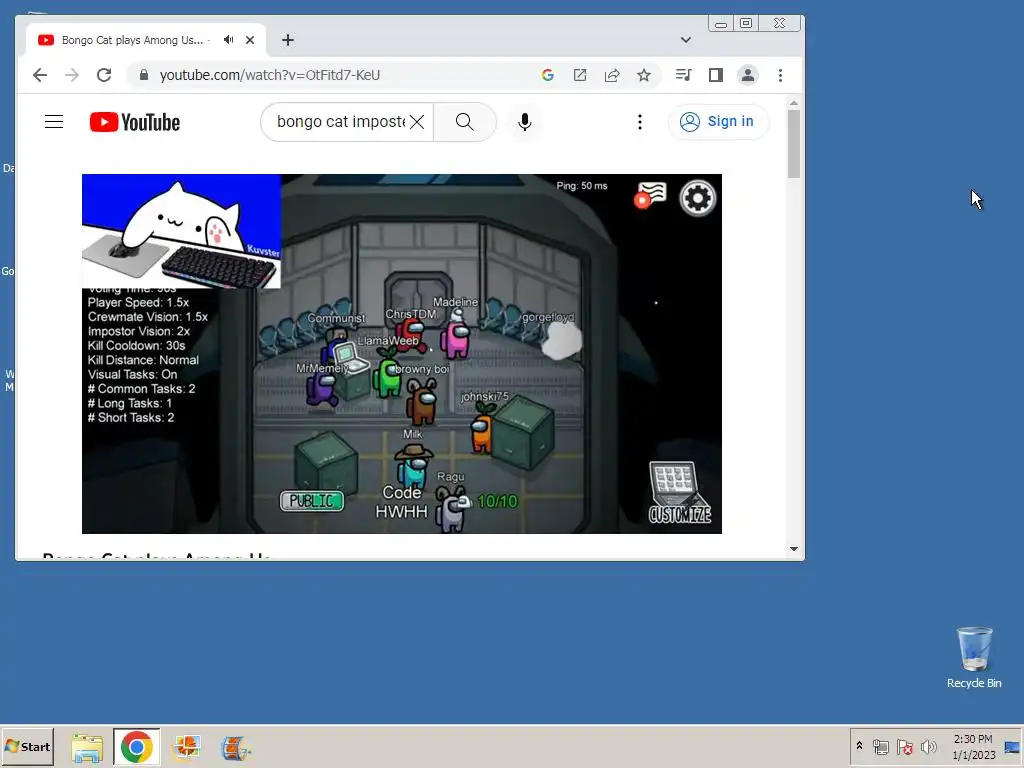Show hidden tray icons arrow

[x=859, y=746]
